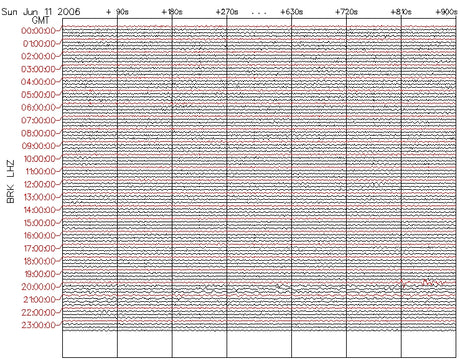Click the 19:00:00 hour label
Viewport: 460px width, 361px height.
pos(39,274)
